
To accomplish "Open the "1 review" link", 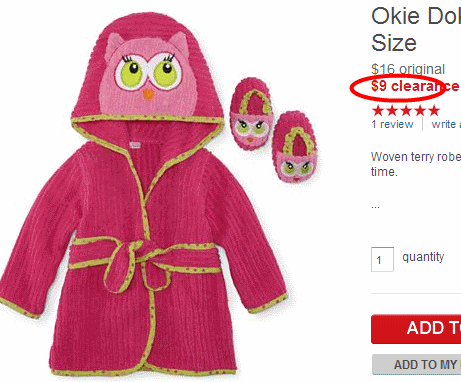I will (x=392, y=124).
